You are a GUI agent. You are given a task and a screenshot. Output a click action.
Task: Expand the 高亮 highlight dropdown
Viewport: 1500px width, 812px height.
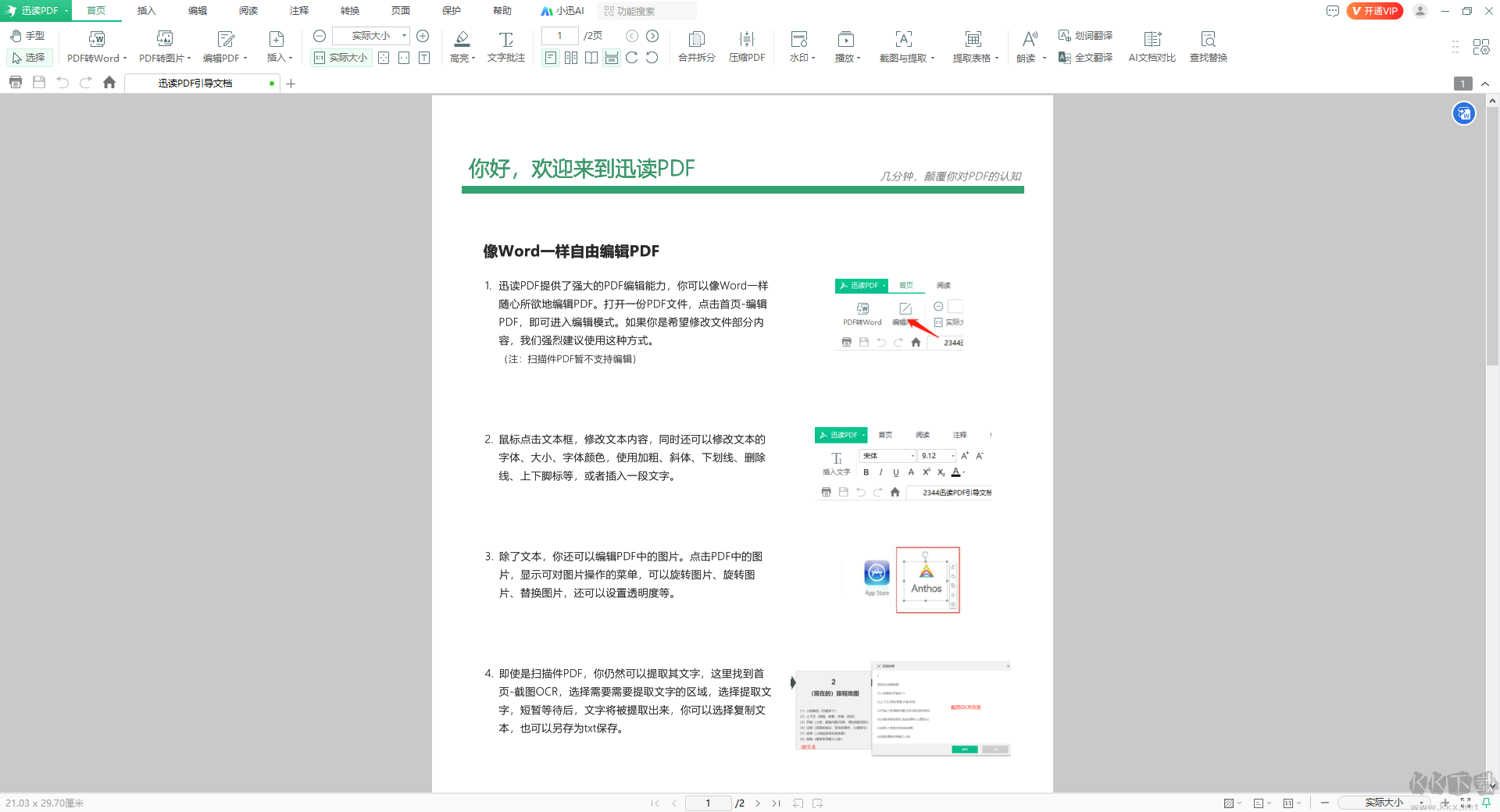pyautogui.click(x=473, y=58)
